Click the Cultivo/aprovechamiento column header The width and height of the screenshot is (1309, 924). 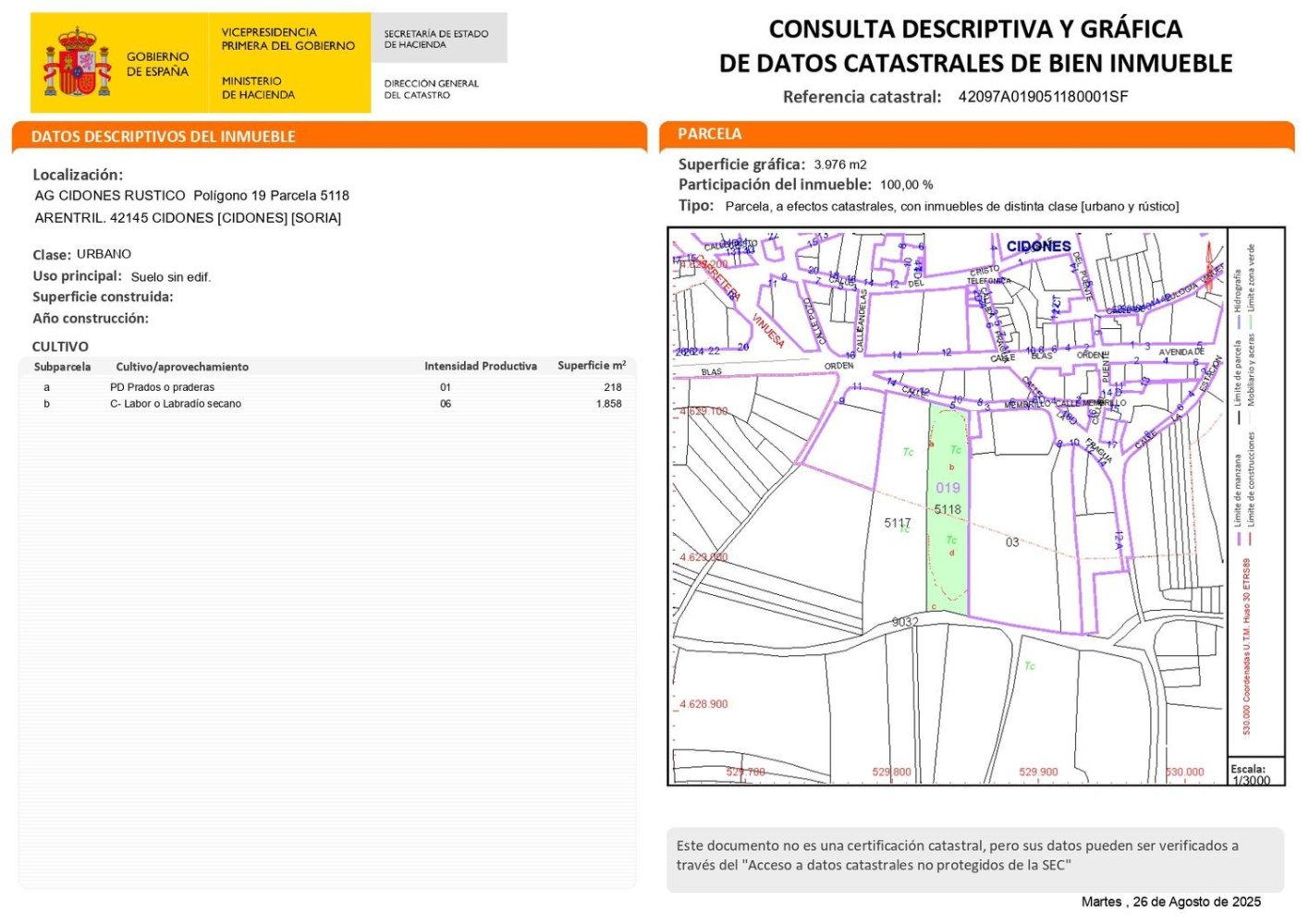click(x=182, y=367)
